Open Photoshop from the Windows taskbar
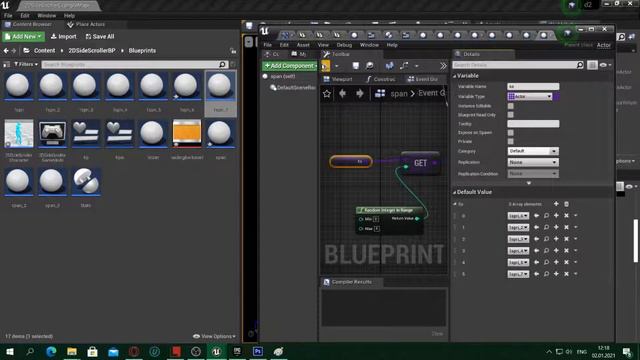Screen dimensions: 640x360 click(x=258, y=351)
